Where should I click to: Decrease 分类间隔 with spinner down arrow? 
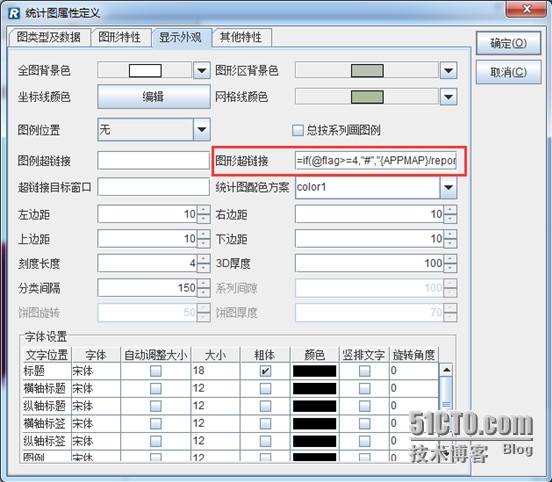[204, 292]
